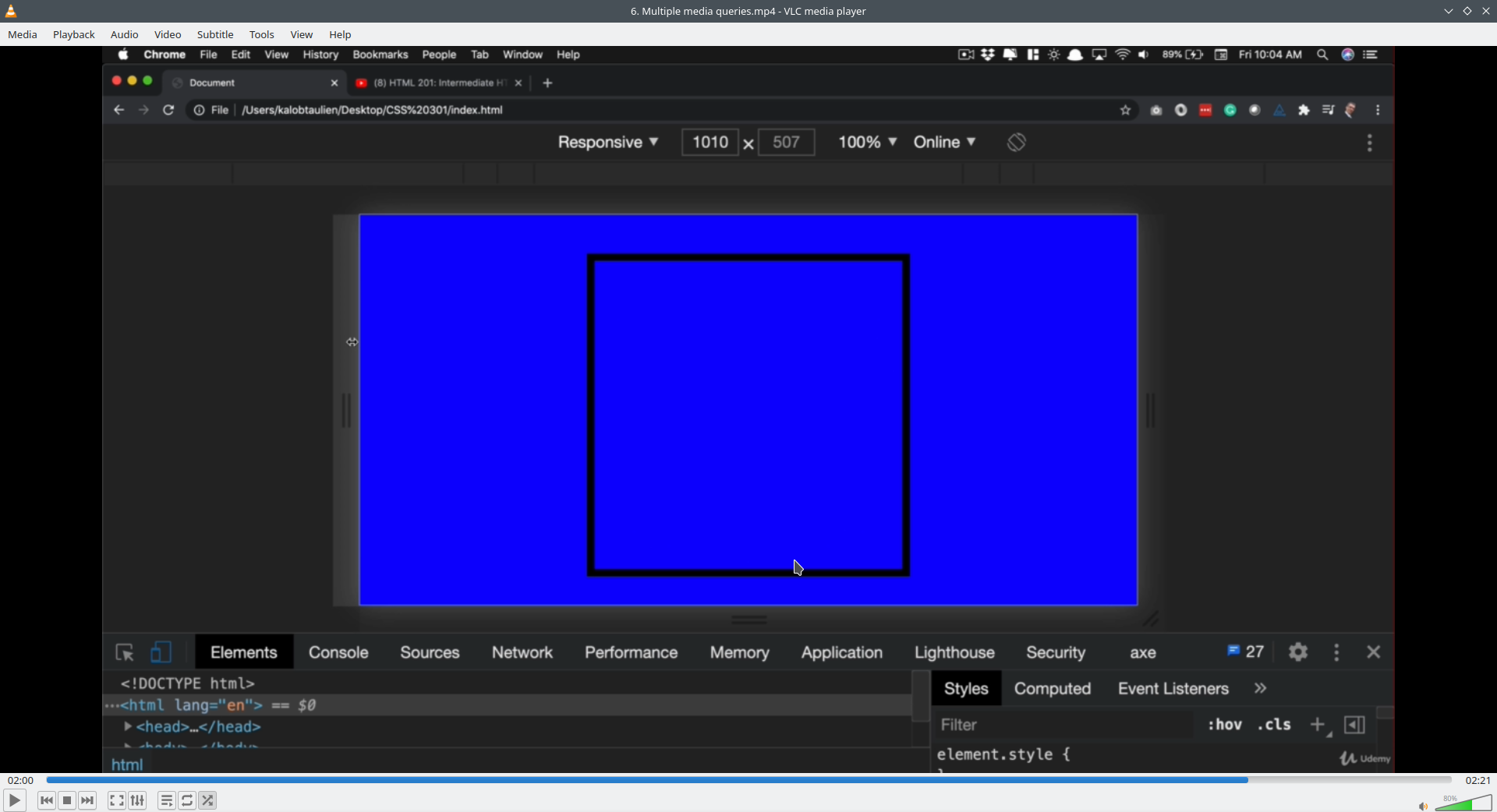Open the Chrome three-dot menu
Image resolution: width=1497 pixels, height=812 pixels.
pos(1378,111)
